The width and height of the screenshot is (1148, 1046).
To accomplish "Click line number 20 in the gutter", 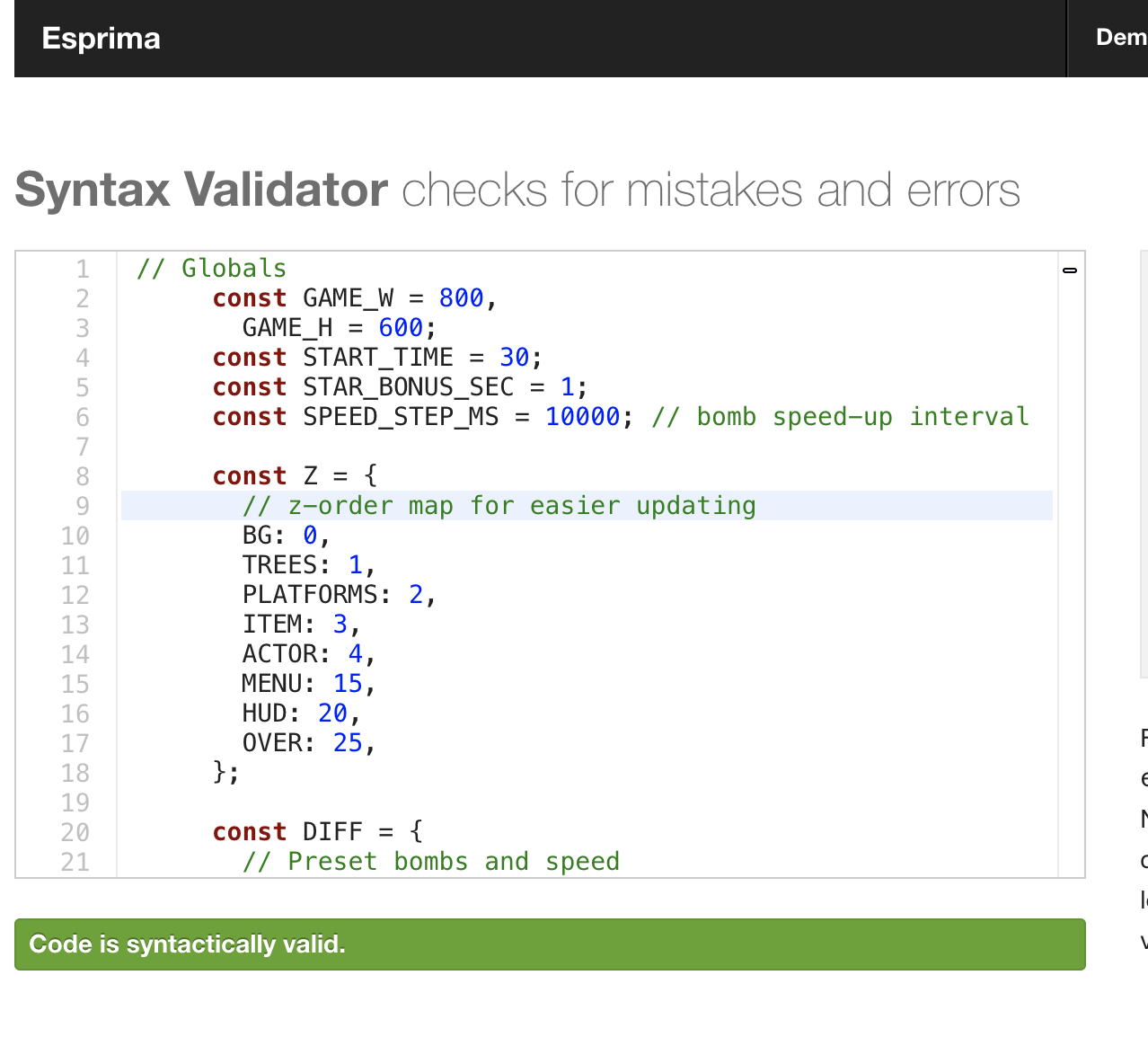I will 75,832.
